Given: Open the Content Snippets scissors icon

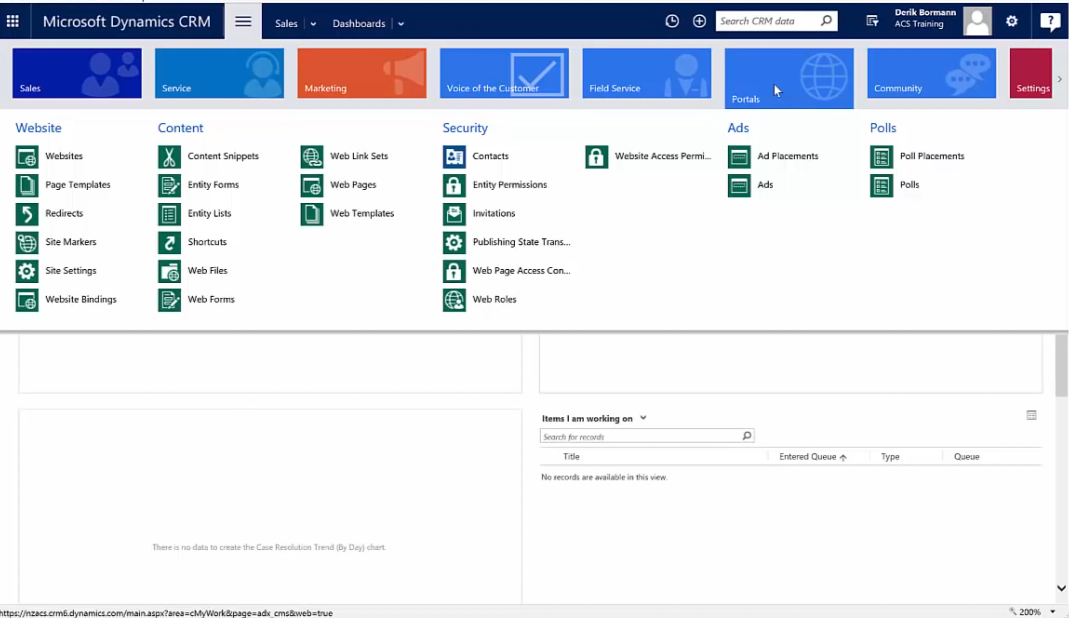Looking at the screenshot, I should (x=169, y=157).
